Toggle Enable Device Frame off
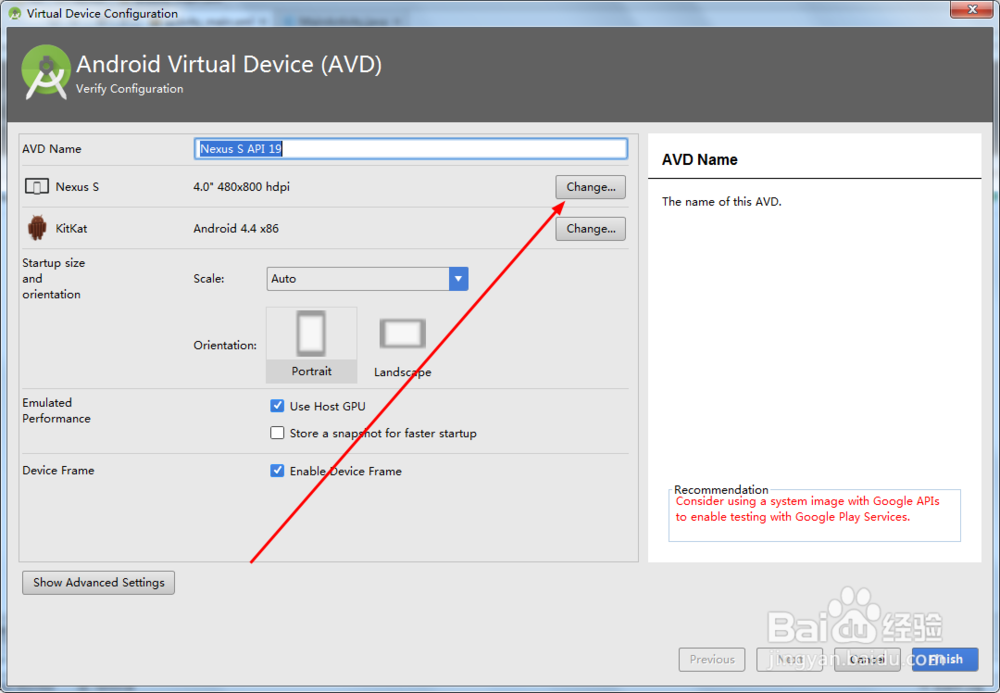1000x693 pixels. (277, 470)
